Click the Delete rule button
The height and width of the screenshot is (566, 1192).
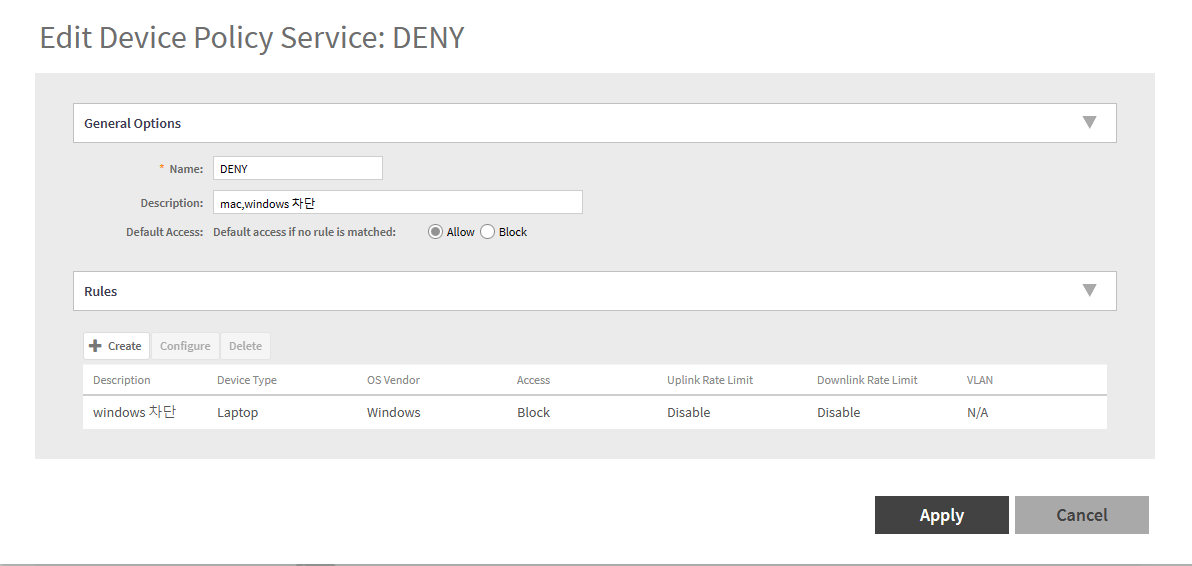[x=245, y=346]
